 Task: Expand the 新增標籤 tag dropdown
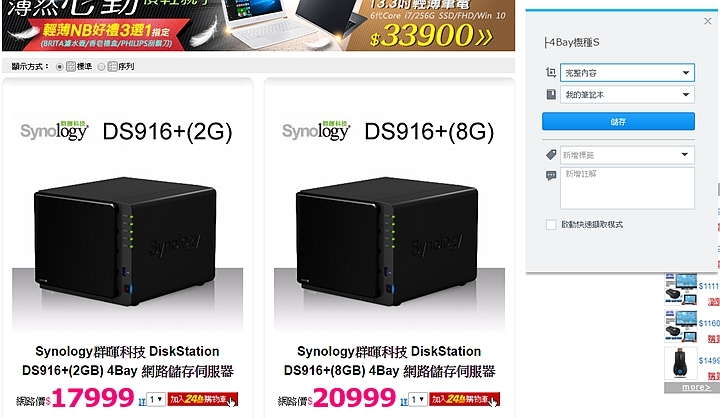coord(627,155)
